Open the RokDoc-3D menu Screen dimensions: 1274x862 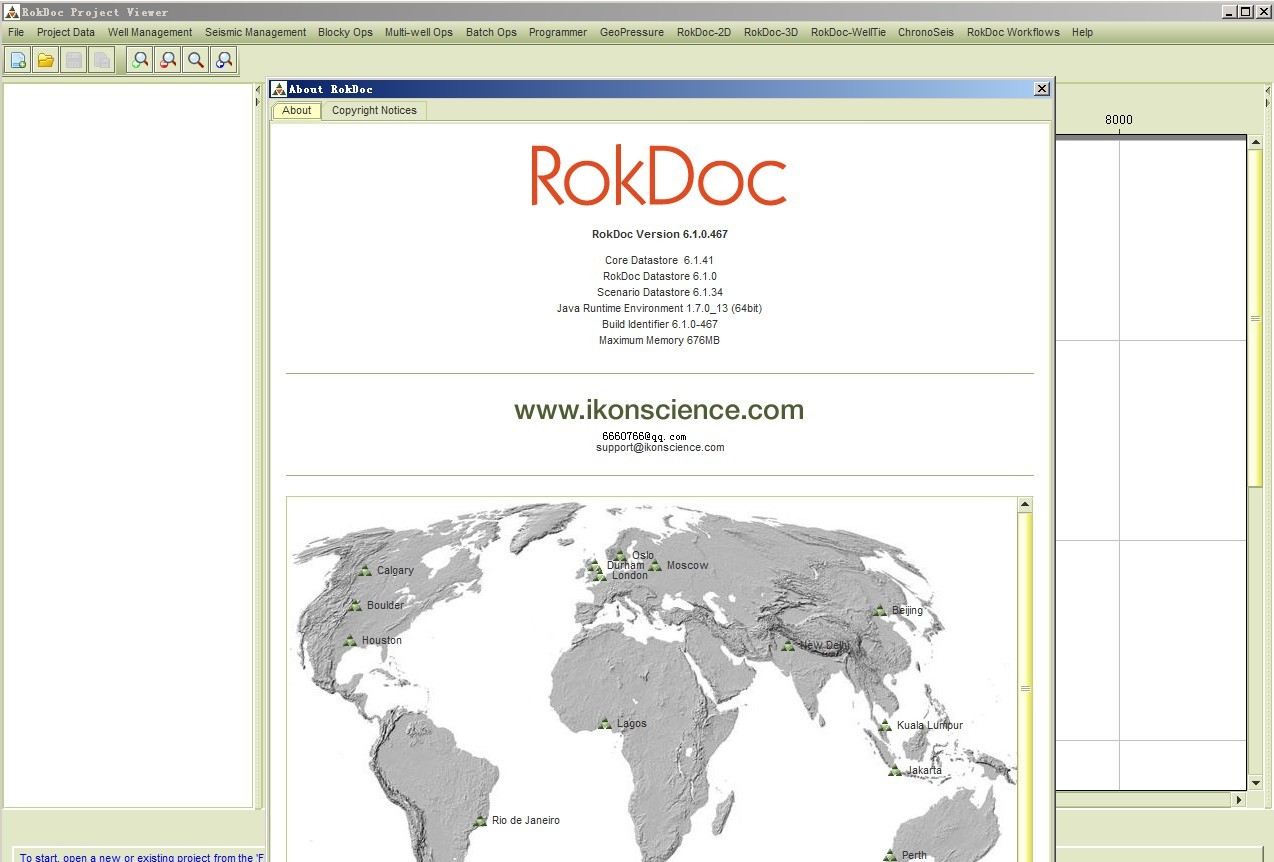pos(771,32)
